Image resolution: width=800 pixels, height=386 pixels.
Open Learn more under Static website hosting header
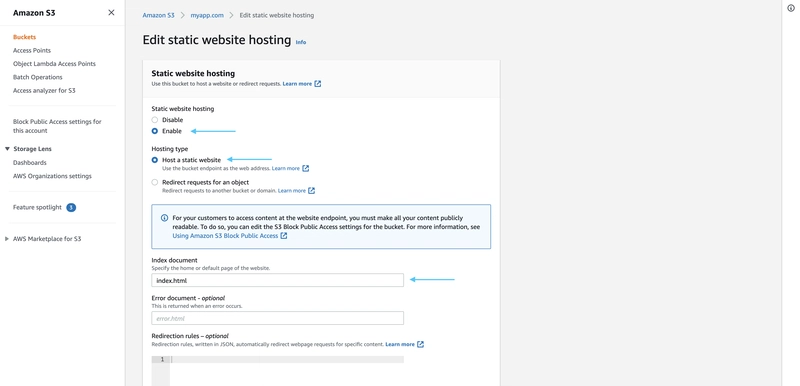[x=297, y=84]
